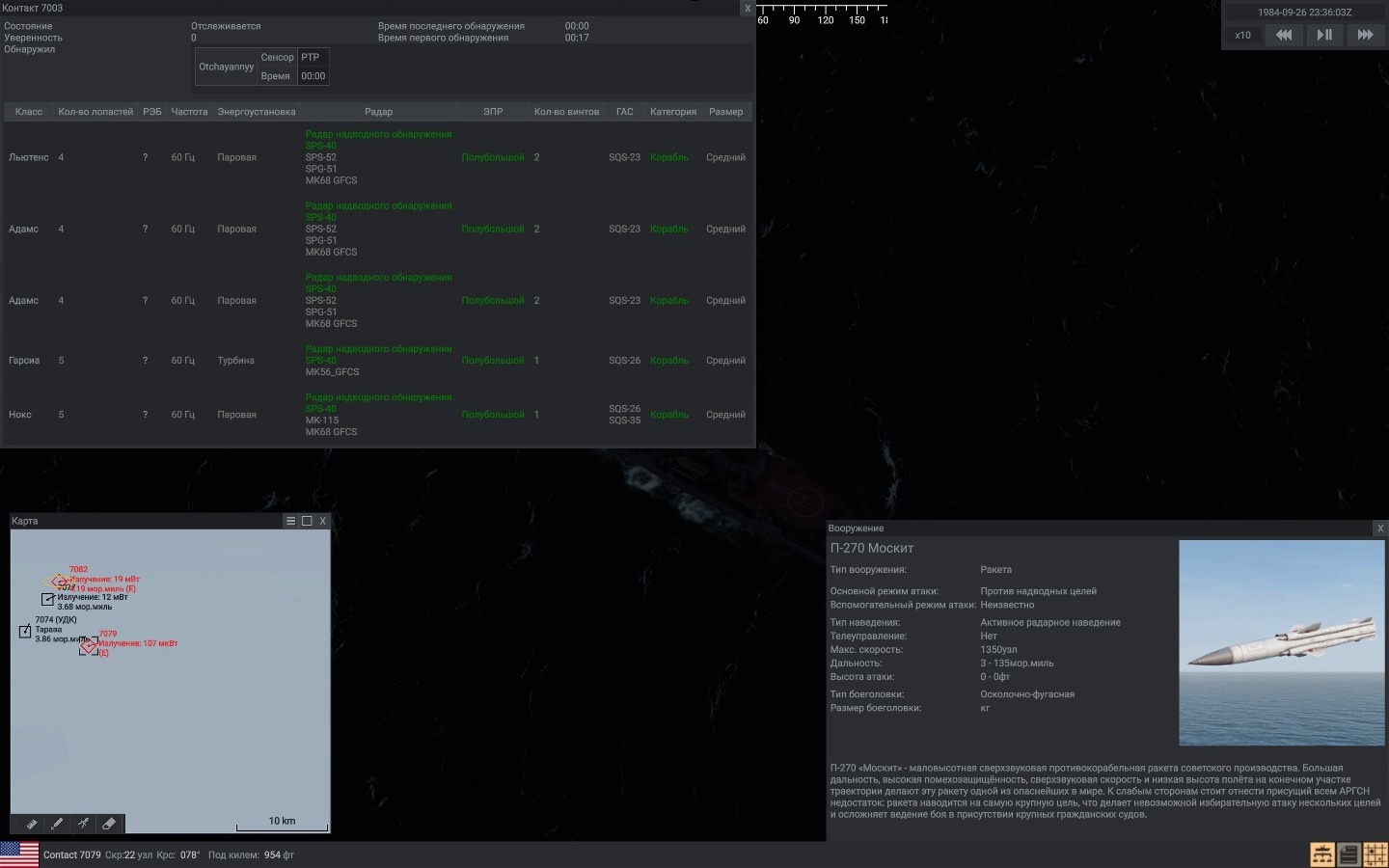Viewport: 1389px width, 868px height.
Task: Click the P-270 Moskit missile image
Action: click(x=1281, y=642)
